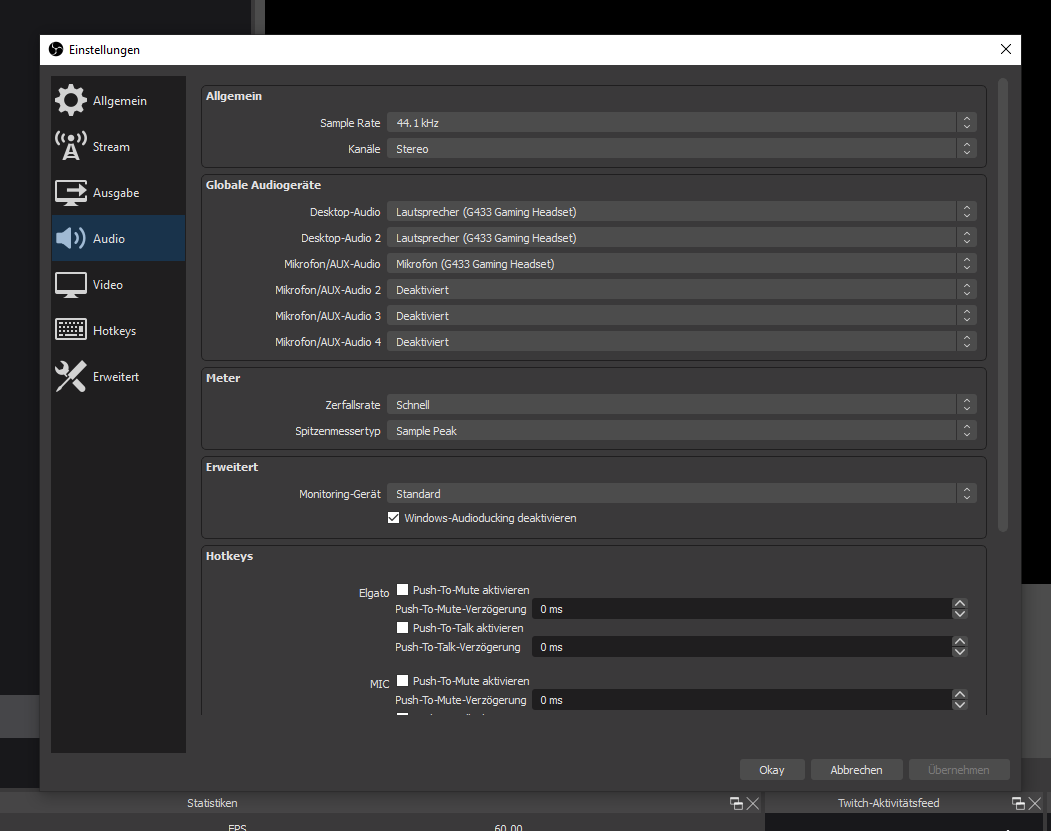Enable Push-To-Talk for Elgato
1051x831 pixels.
pos(403,628)
